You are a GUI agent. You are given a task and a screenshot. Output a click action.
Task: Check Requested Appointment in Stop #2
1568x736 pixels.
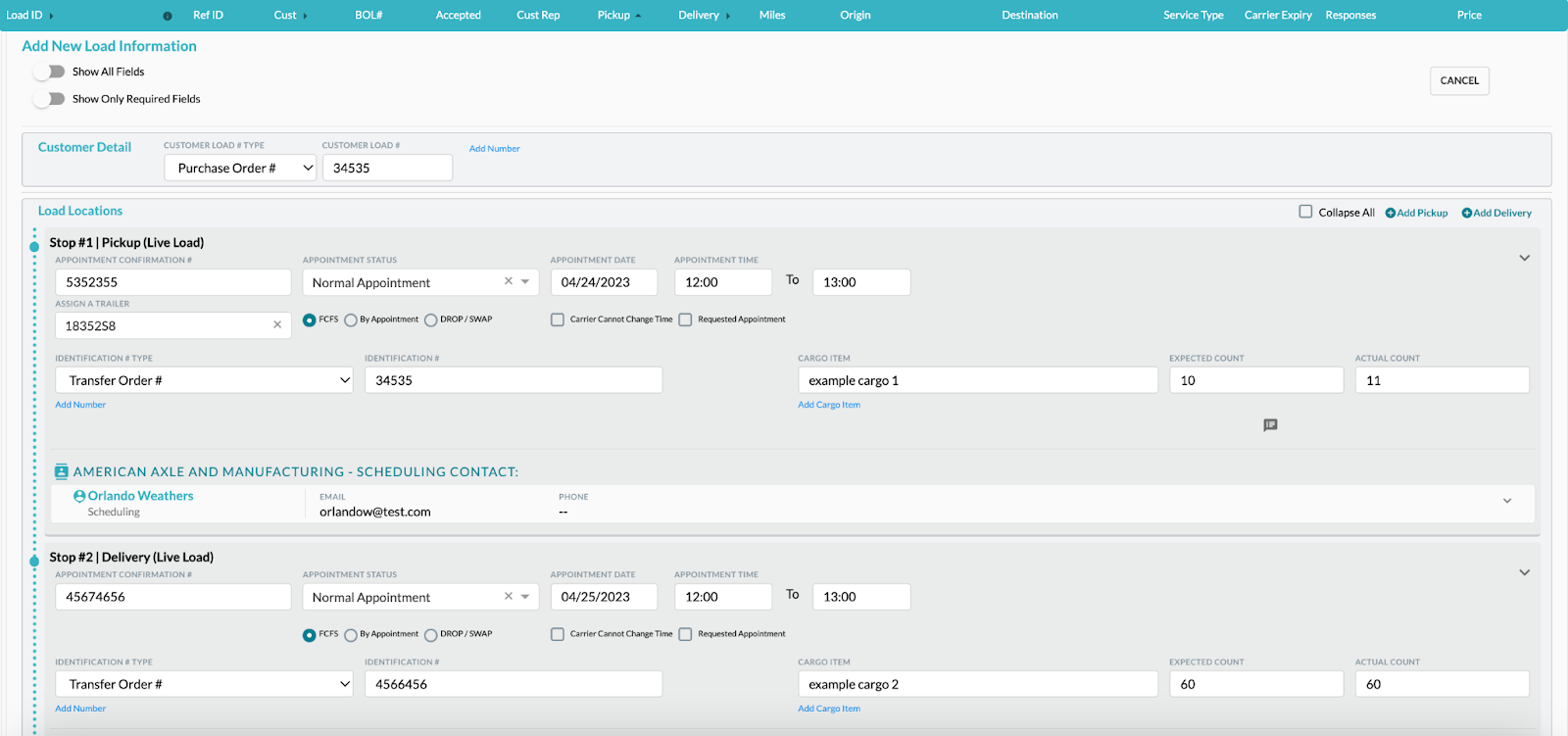pyautogui.click(x=685, y=634)
